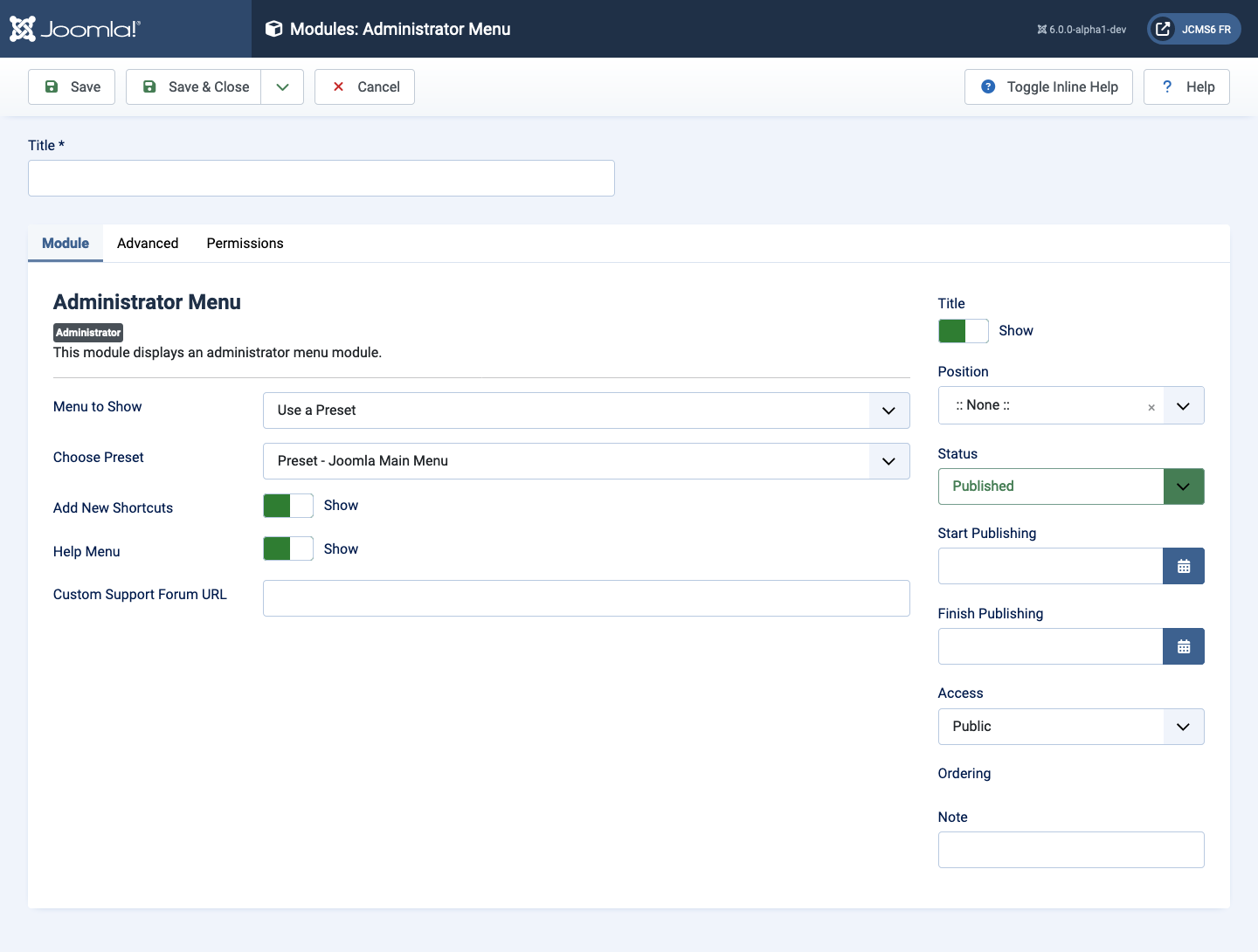Viewport: 1258px width, 952px height.
Task: Click the modules cube icon beside page title
Action: click(273, 29)
